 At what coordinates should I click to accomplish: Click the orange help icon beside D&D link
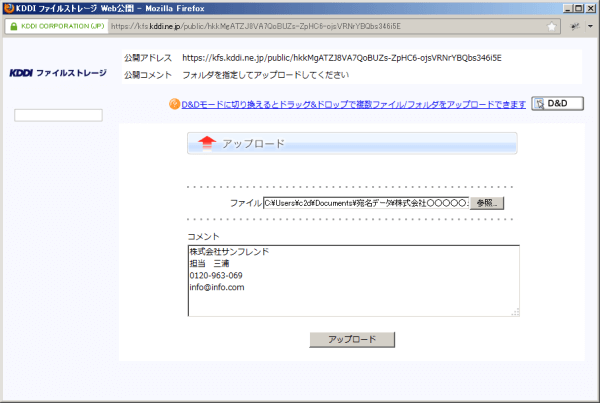pyautogui.click(x=174, y=103)
